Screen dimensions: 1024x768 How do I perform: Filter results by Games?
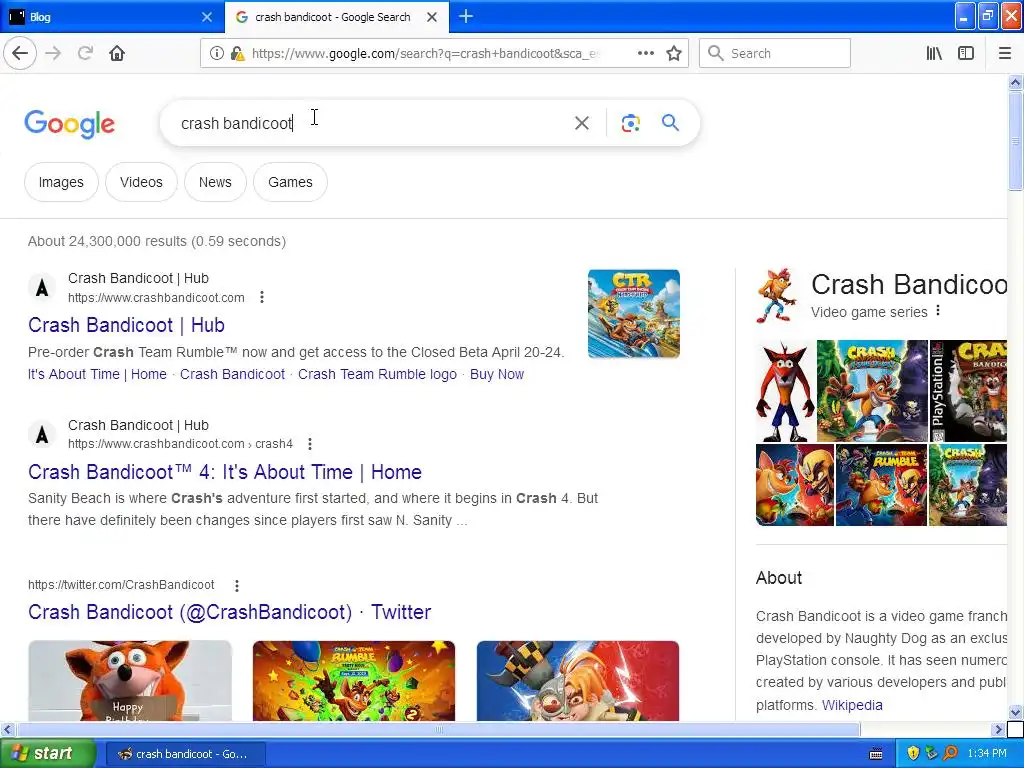point(290,182)
